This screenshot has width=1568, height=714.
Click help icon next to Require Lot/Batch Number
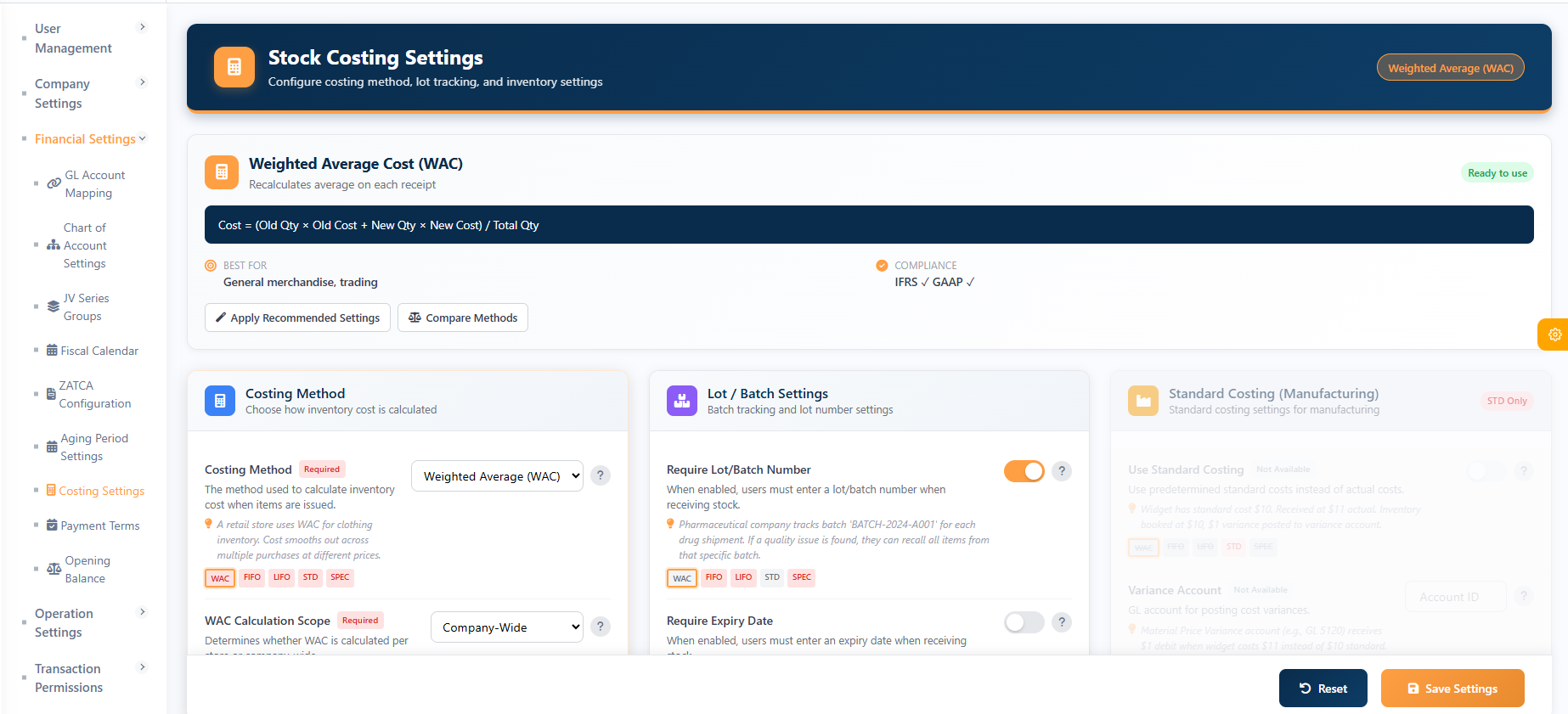tap(1061, 471)
